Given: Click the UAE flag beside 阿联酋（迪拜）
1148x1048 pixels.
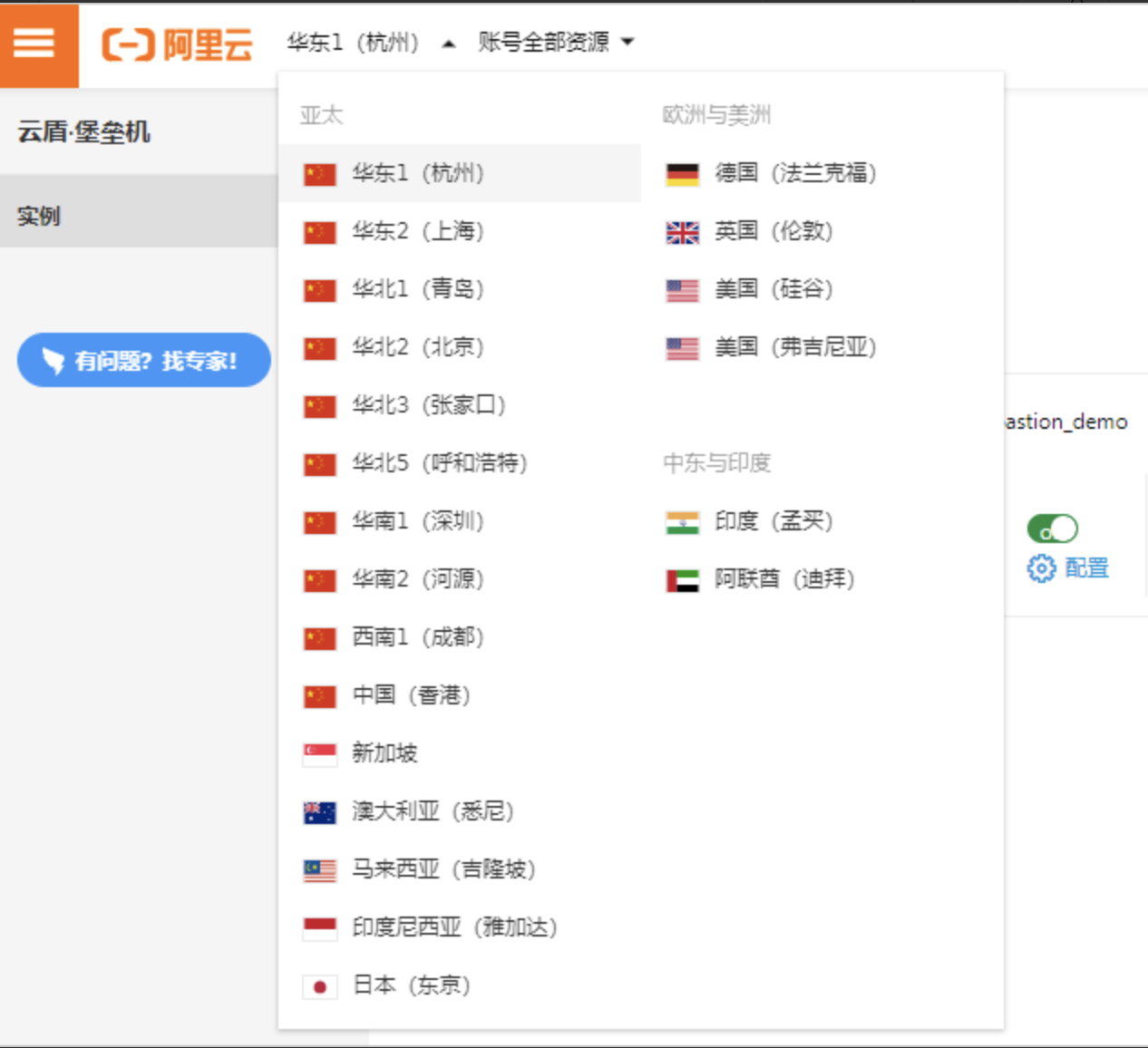Looking at the screenshot, I should pyautogui.click(x=682, y=579).
